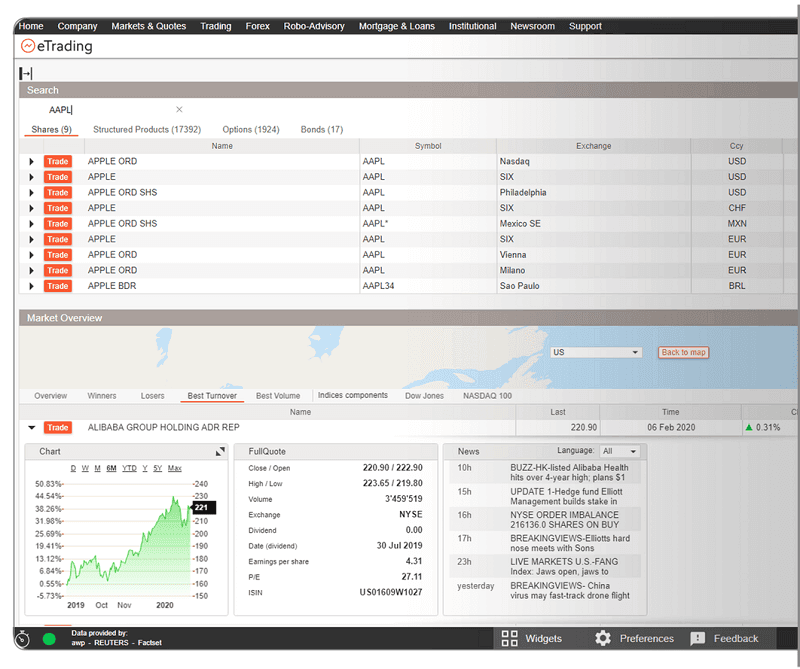Set chart range to YTD
Viewport: 800px width, 669px height.
(129, 468)
